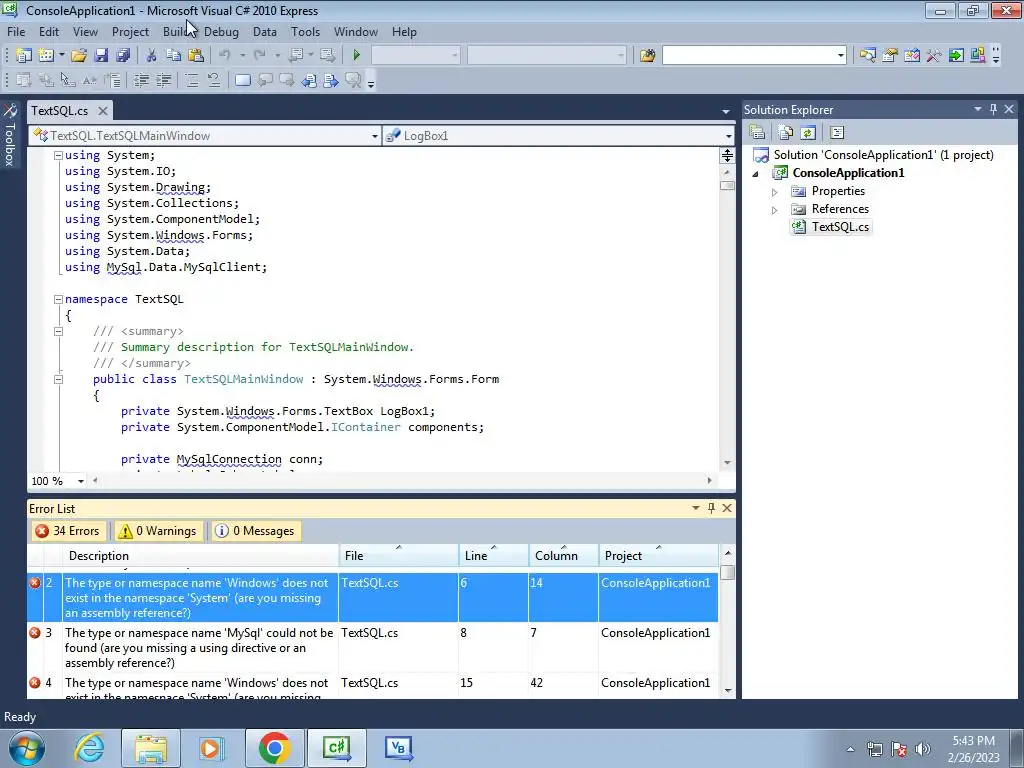This screenshot has width=1024, height=768.
Task: Click the Cut scissors icon
Action: [152, 56]
